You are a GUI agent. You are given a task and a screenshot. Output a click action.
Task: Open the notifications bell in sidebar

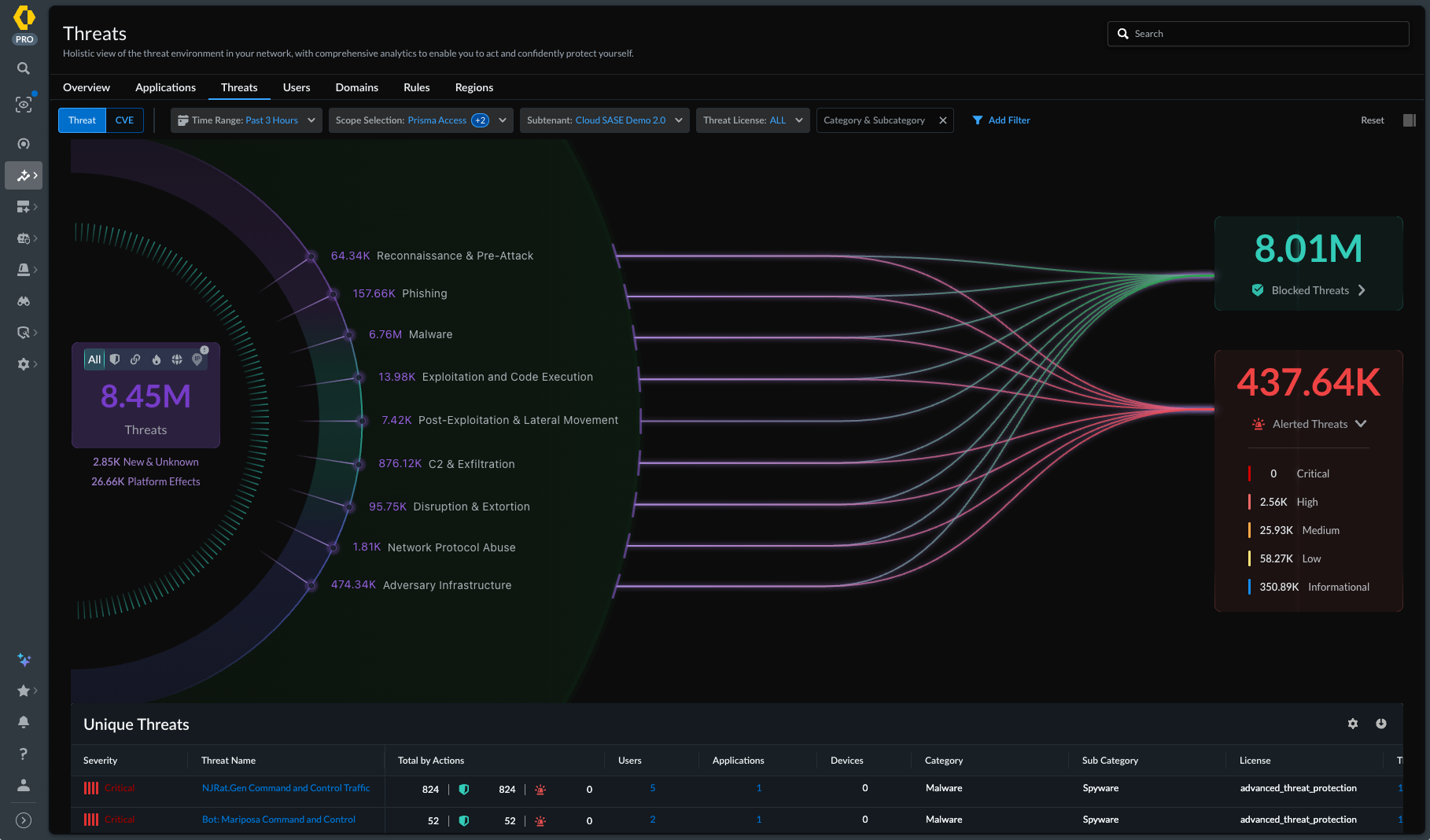(24, 722)
